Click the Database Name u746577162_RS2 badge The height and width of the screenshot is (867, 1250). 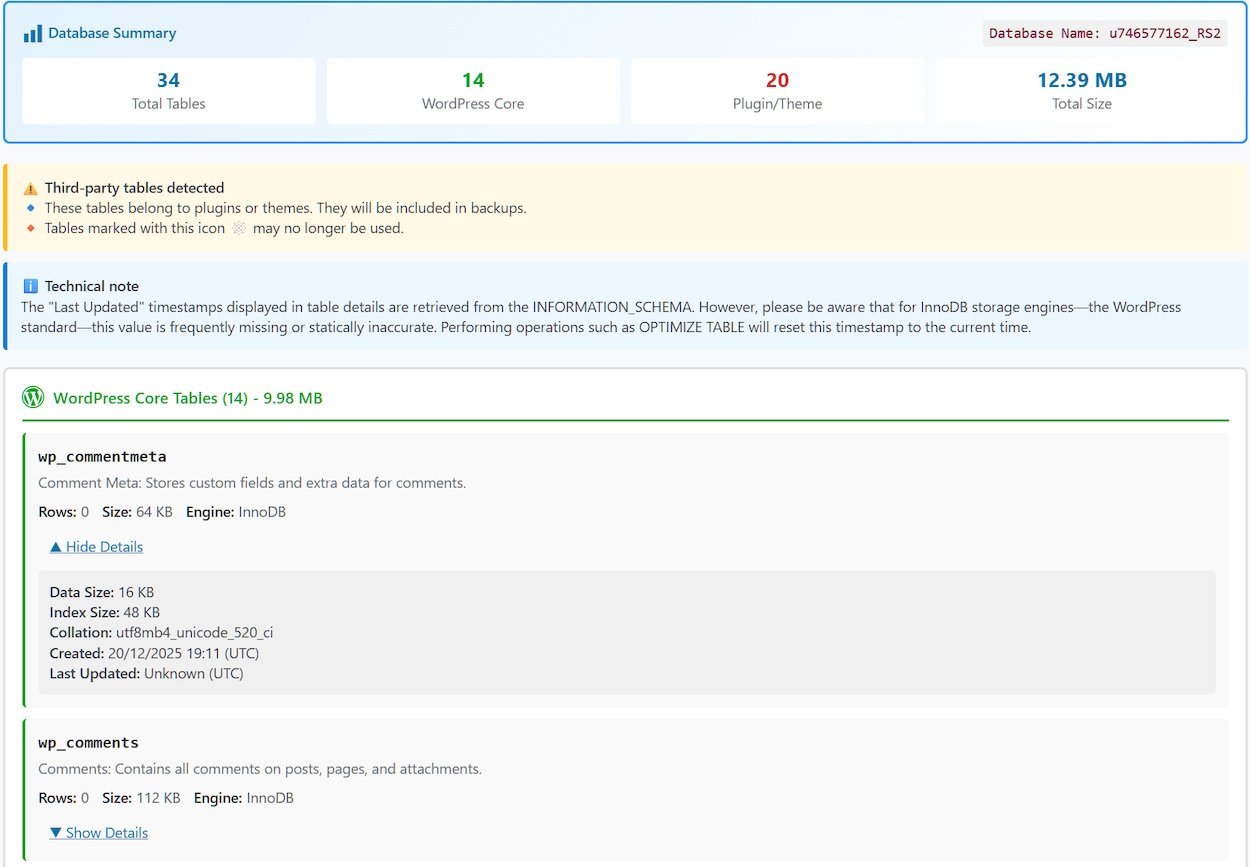(1105, 33)
